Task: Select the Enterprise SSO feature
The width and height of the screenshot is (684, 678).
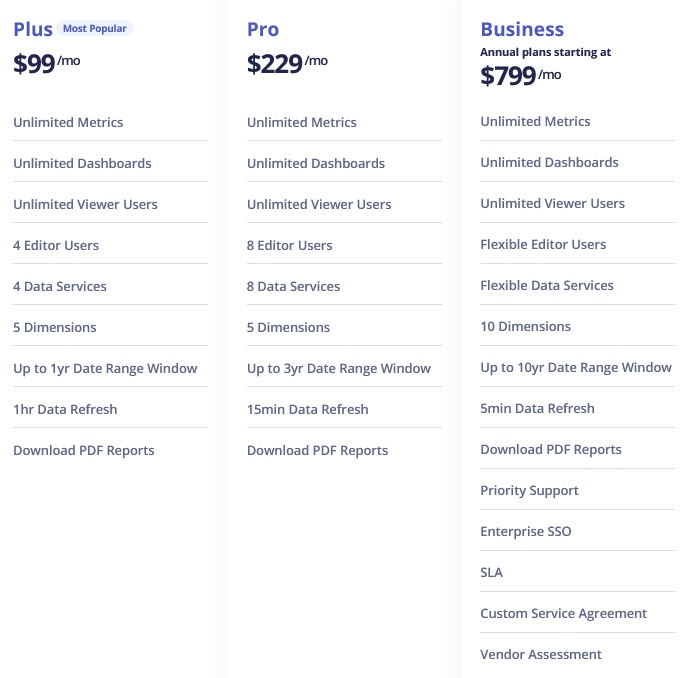Action: click(526, 531)
